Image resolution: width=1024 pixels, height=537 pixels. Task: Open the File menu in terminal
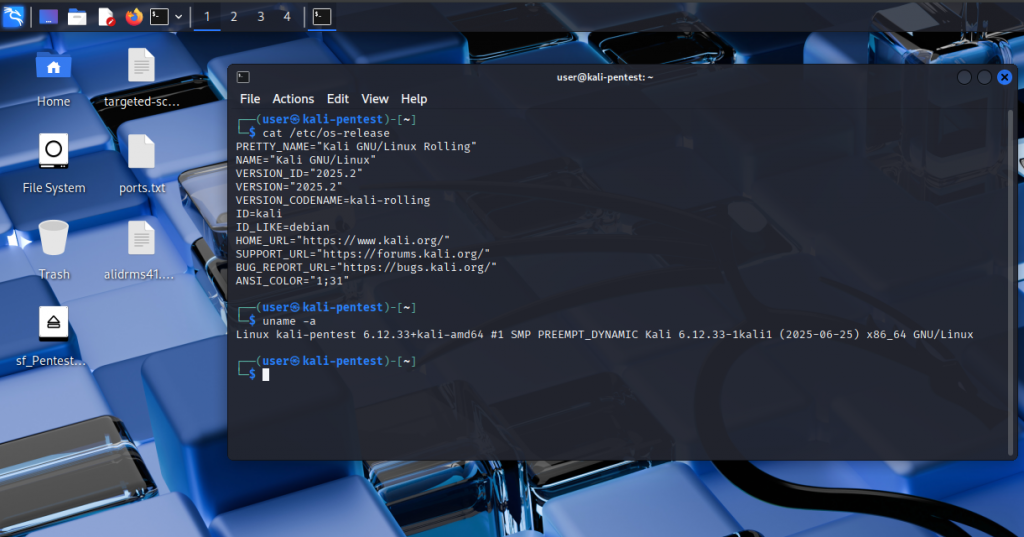click(250, 99)
